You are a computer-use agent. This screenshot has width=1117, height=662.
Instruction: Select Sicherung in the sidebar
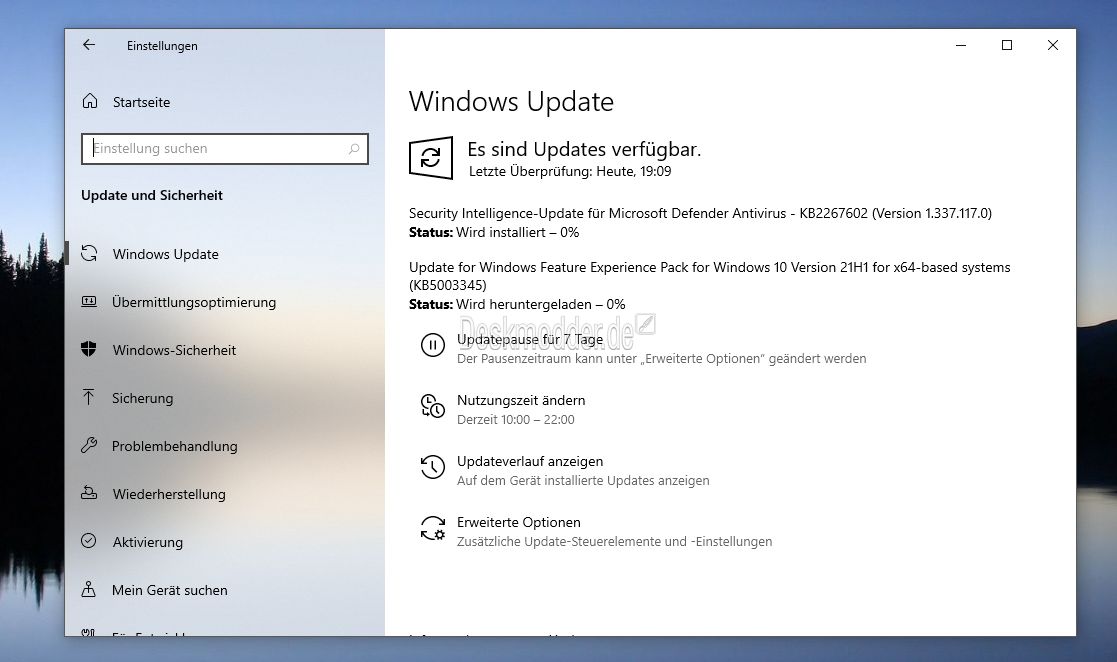click(x=142, y=398)
